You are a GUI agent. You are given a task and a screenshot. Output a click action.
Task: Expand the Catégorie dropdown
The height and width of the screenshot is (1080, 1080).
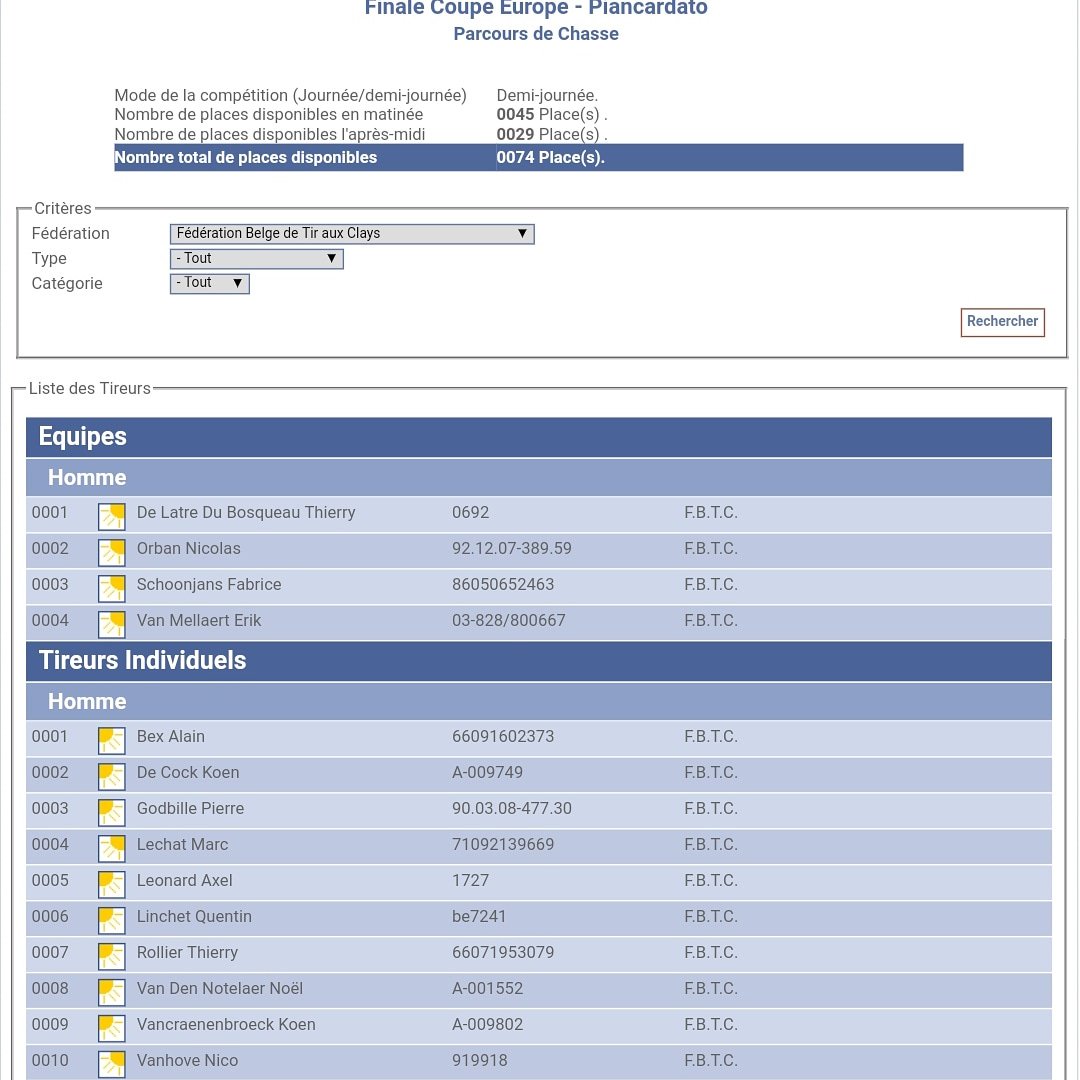[x=209, y=283]
